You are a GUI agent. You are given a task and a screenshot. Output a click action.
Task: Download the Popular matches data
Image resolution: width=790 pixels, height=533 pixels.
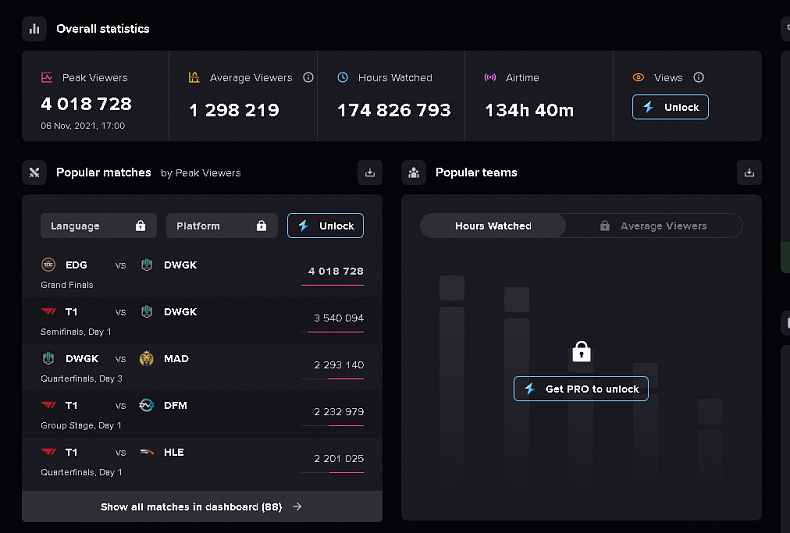(370, 173)
